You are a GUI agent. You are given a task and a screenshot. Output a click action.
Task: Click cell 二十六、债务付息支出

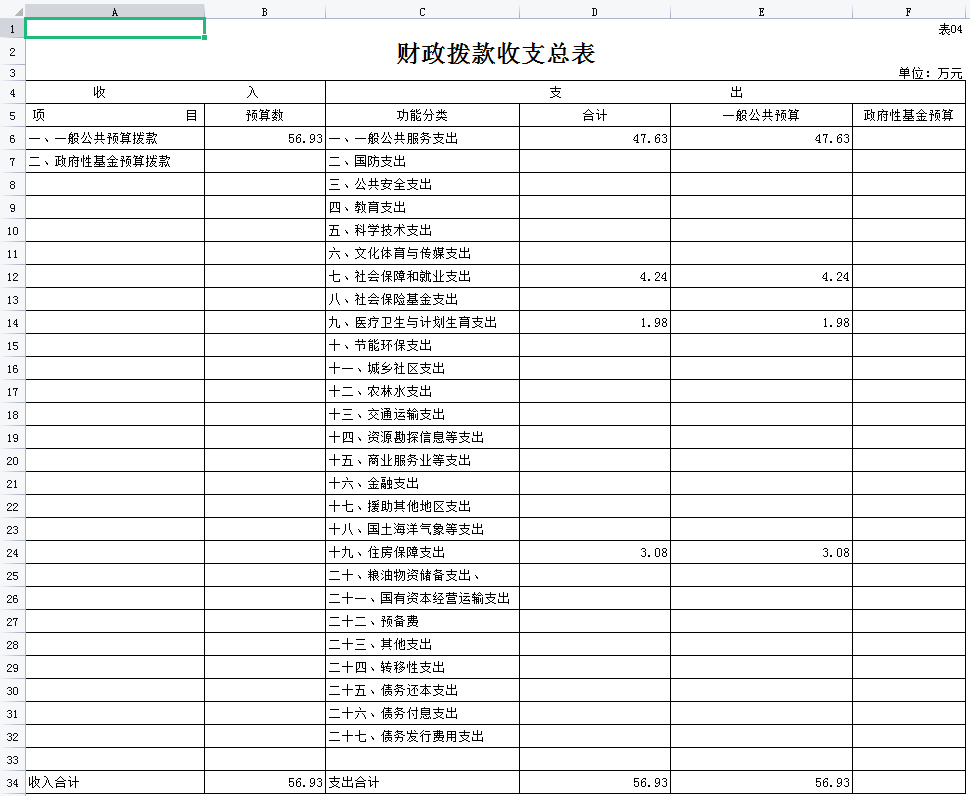pos(423,714)
